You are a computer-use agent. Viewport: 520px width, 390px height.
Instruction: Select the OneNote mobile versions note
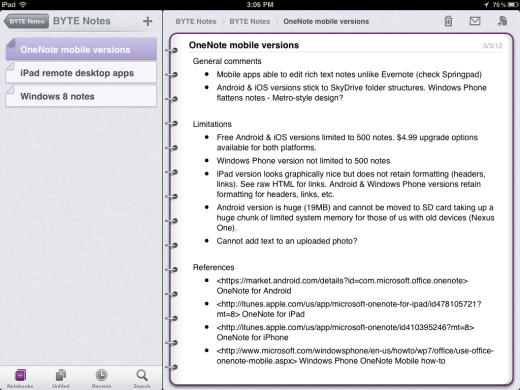pyautogui.click(x=81, y=49)
